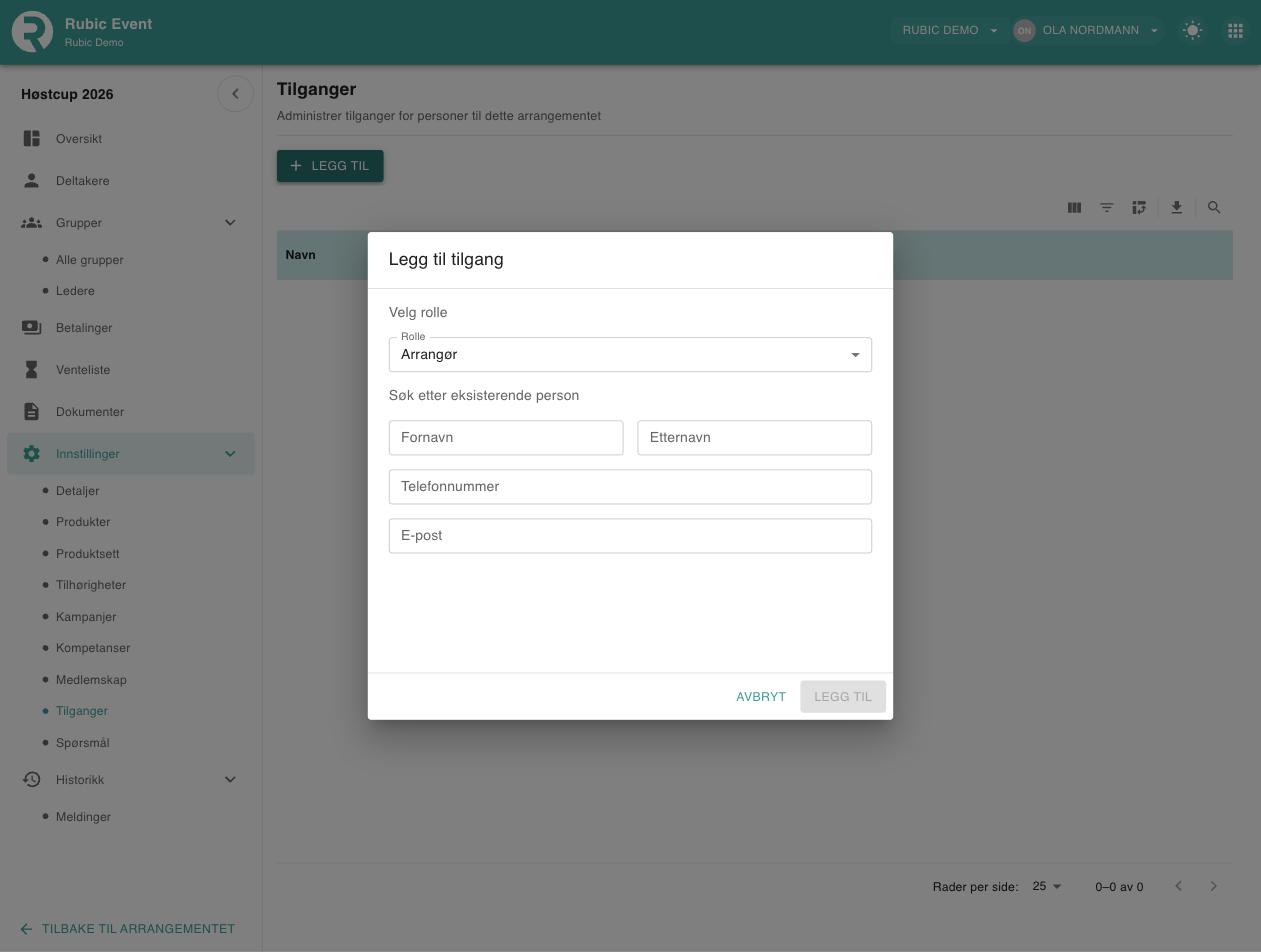
Task: Click the table settings icon beside filter
Action: (1139, 208)
